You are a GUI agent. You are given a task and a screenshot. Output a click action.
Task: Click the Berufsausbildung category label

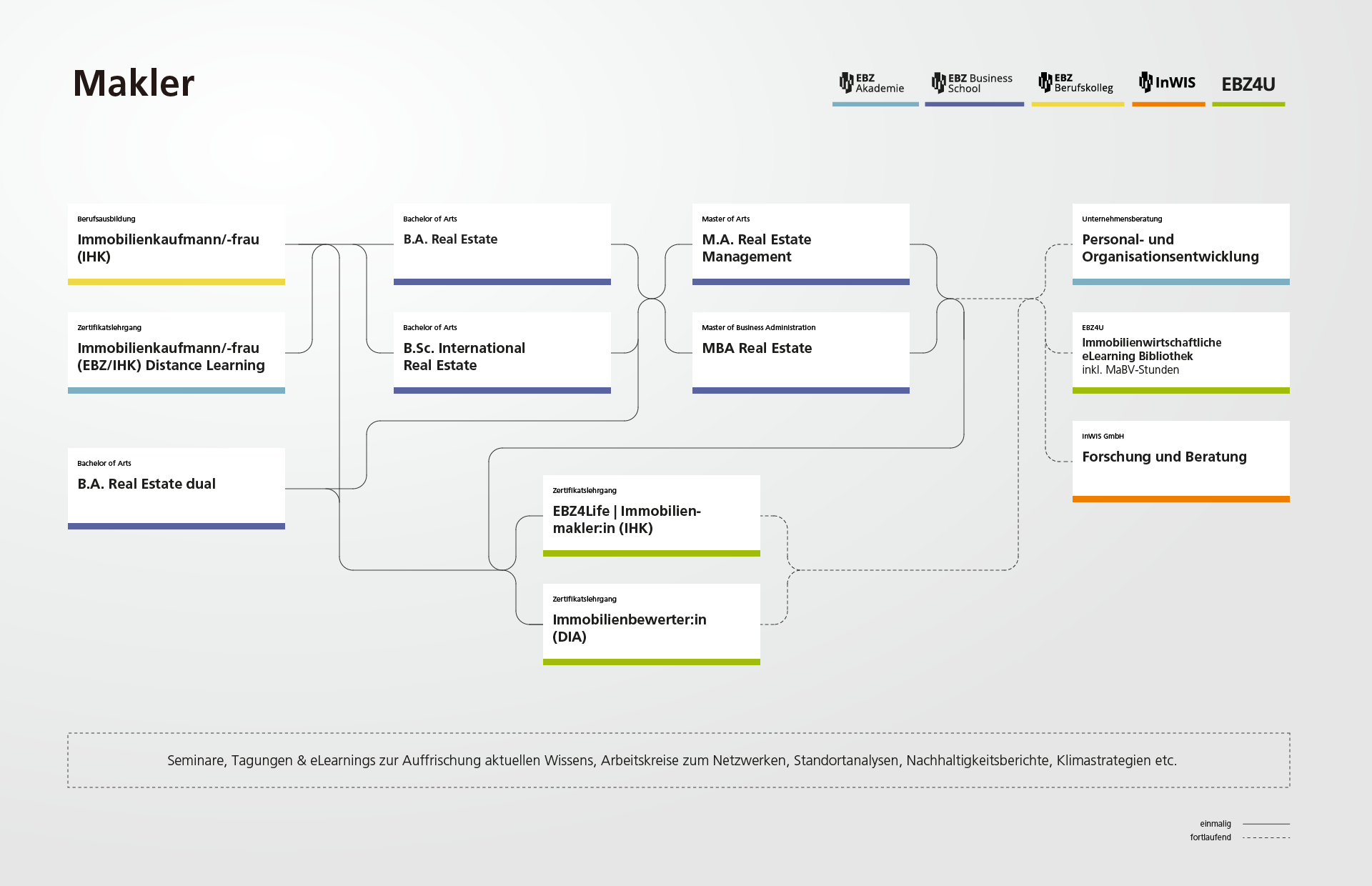click(x=106, y=219)
